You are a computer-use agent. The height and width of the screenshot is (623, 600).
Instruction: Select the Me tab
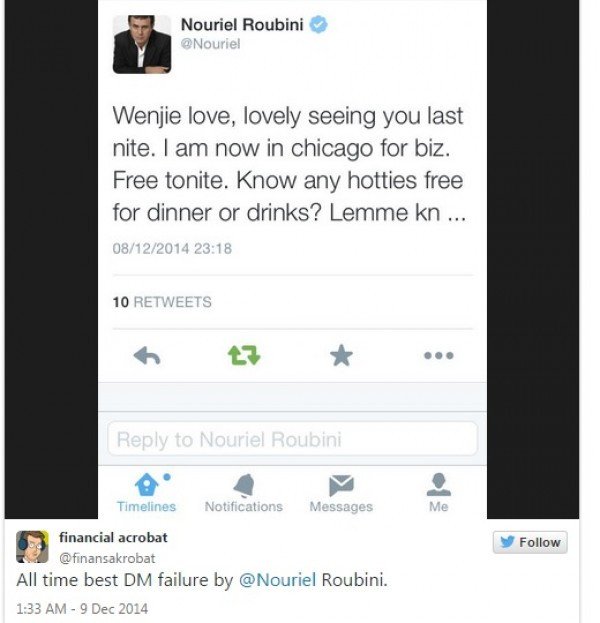(x=438, y=494)
